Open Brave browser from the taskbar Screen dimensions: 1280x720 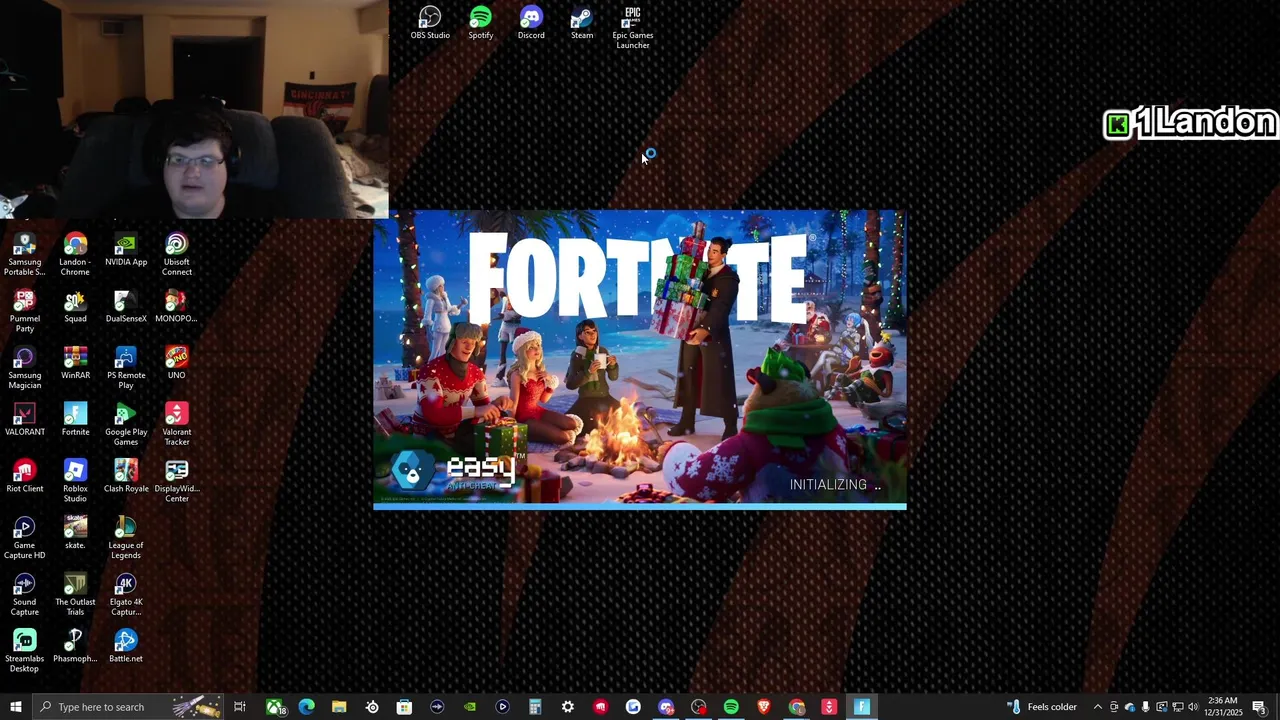click(x=764, y=707)
